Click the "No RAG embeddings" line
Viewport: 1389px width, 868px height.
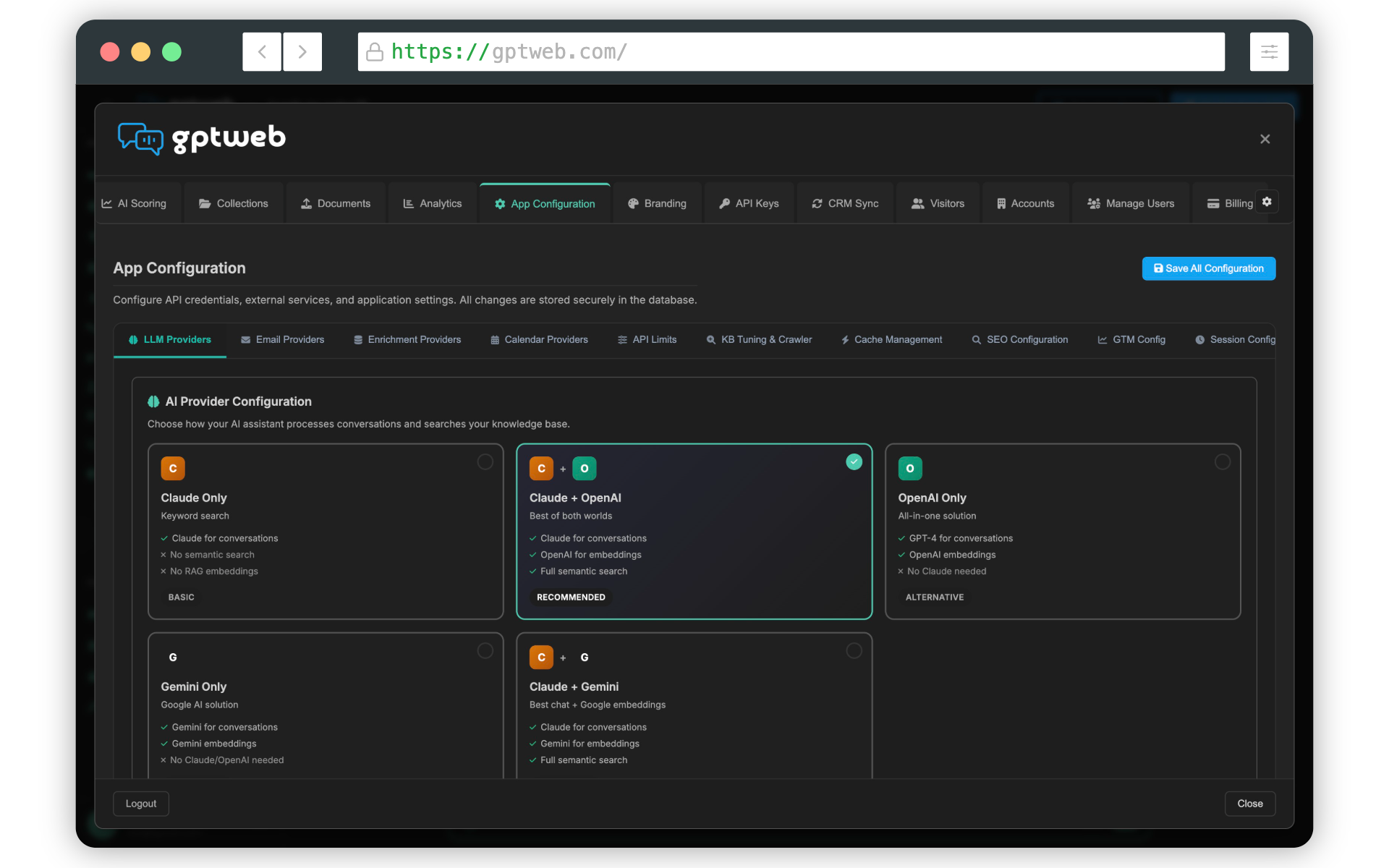tap(209, 571)
